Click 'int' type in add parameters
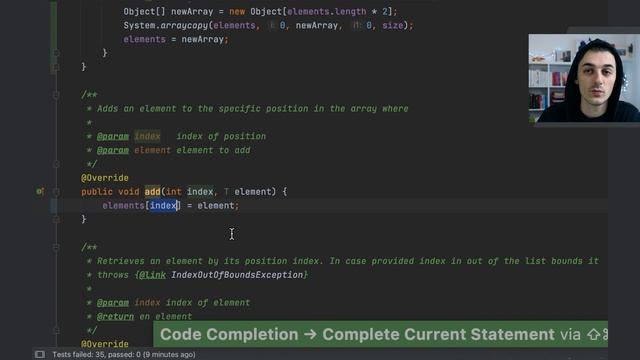The width and height of the screenshot is (640, 360). (x=173, y=191)
